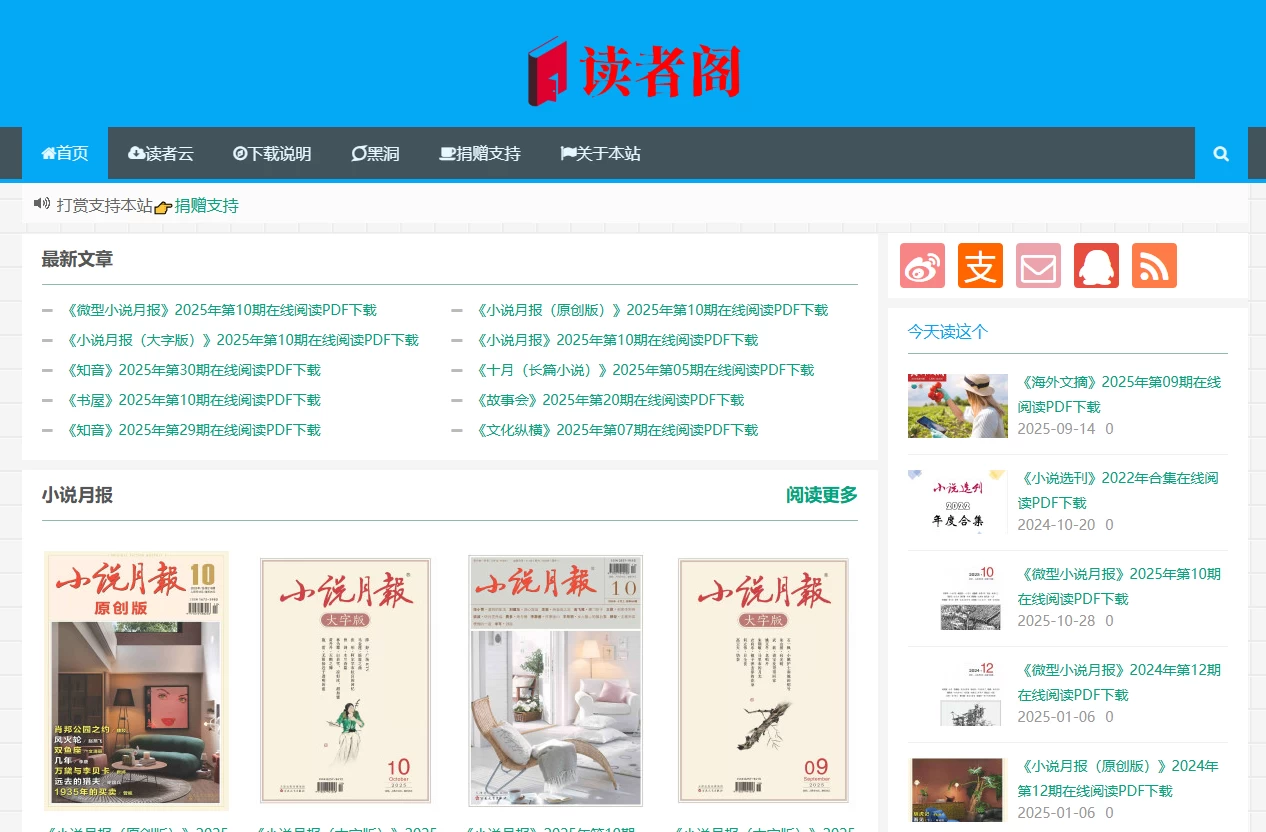Subscribe via the RSS feed icon
This screenshot has height=832, width=1266.
pyautogui.click(x=1154, y=265)
